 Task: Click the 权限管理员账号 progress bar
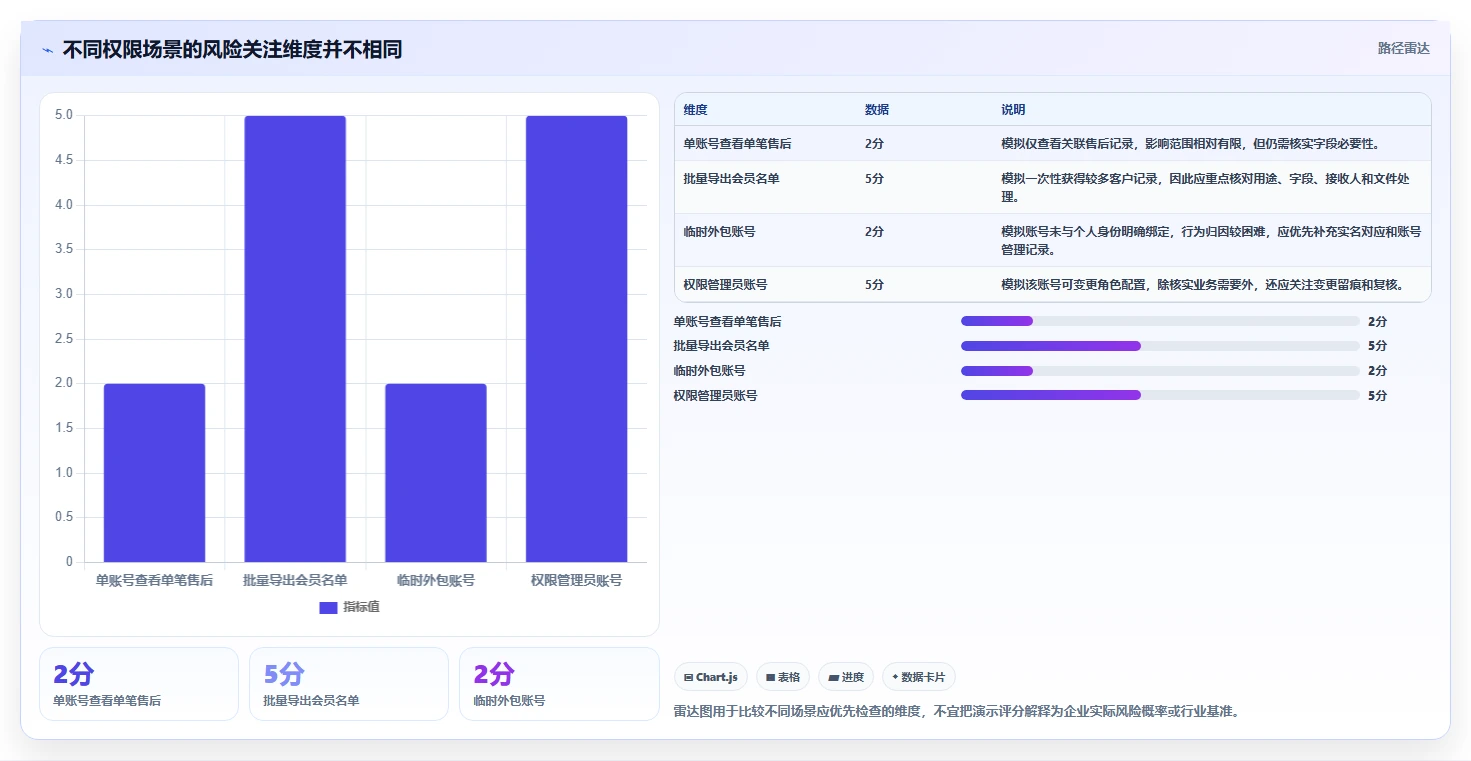coord(1160,395)
